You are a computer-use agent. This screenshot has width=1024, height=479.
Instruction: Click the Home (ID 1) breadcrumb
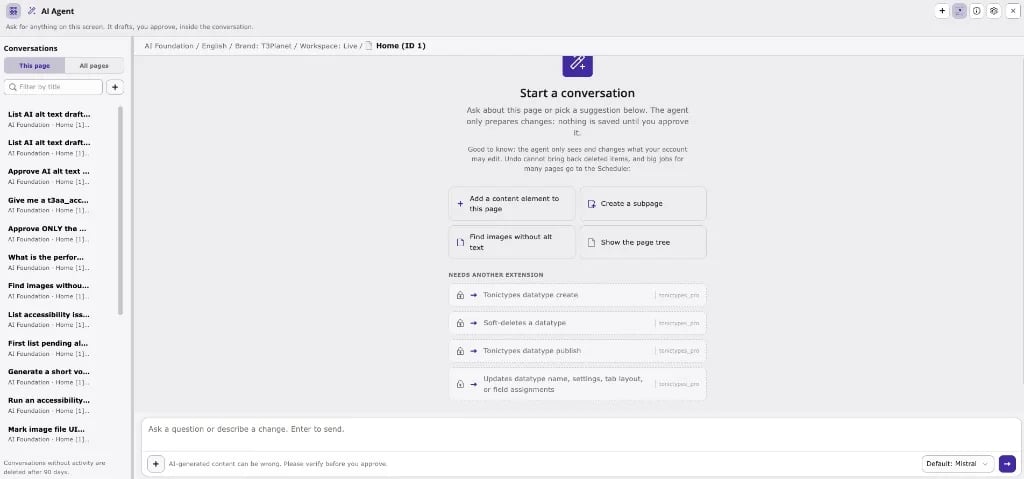(400, 46)
